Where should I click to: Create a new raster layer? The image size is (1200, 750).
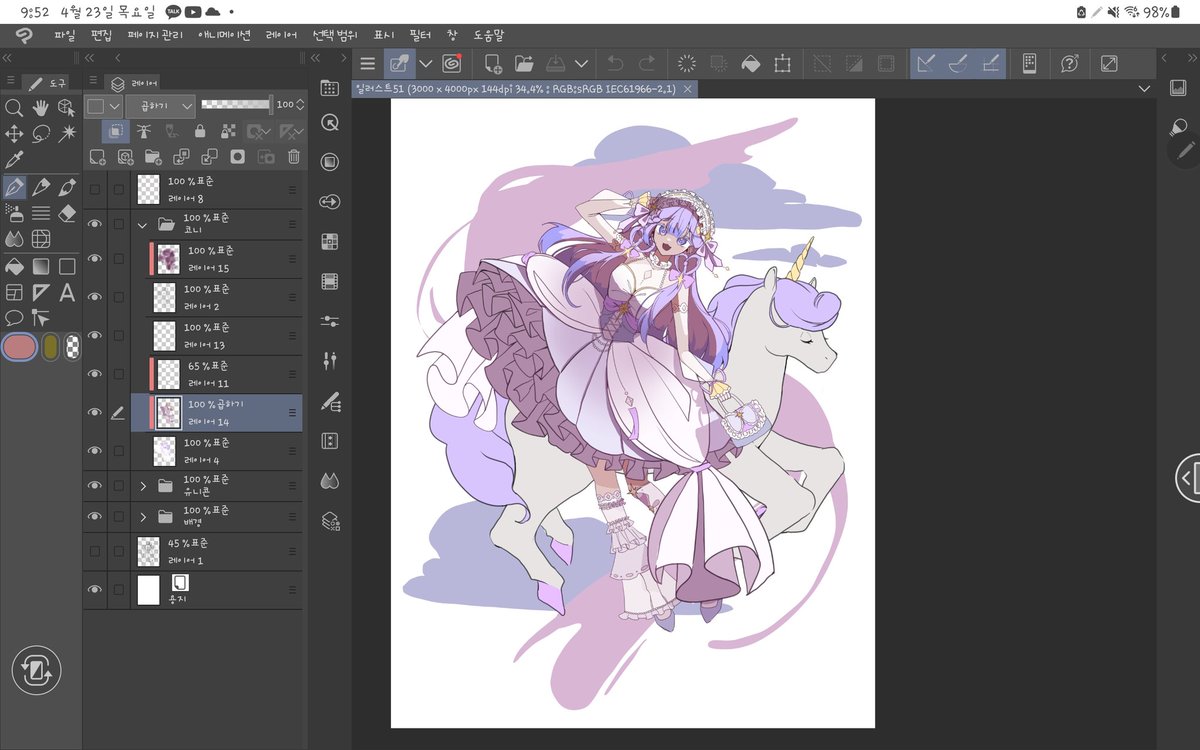(x=97, y=157)
